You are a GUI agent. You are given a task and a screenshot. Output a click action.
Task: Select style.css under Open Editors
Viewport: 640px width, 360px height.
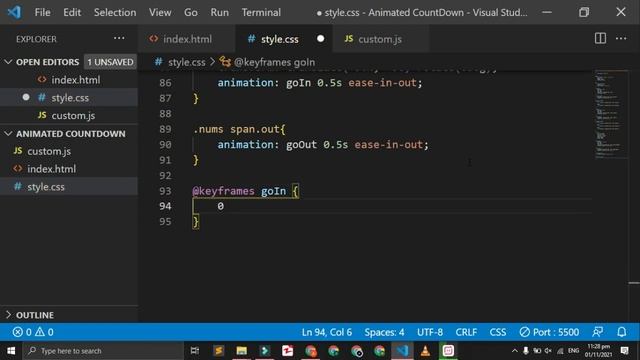pyautogui.click(x=69, y=98)
